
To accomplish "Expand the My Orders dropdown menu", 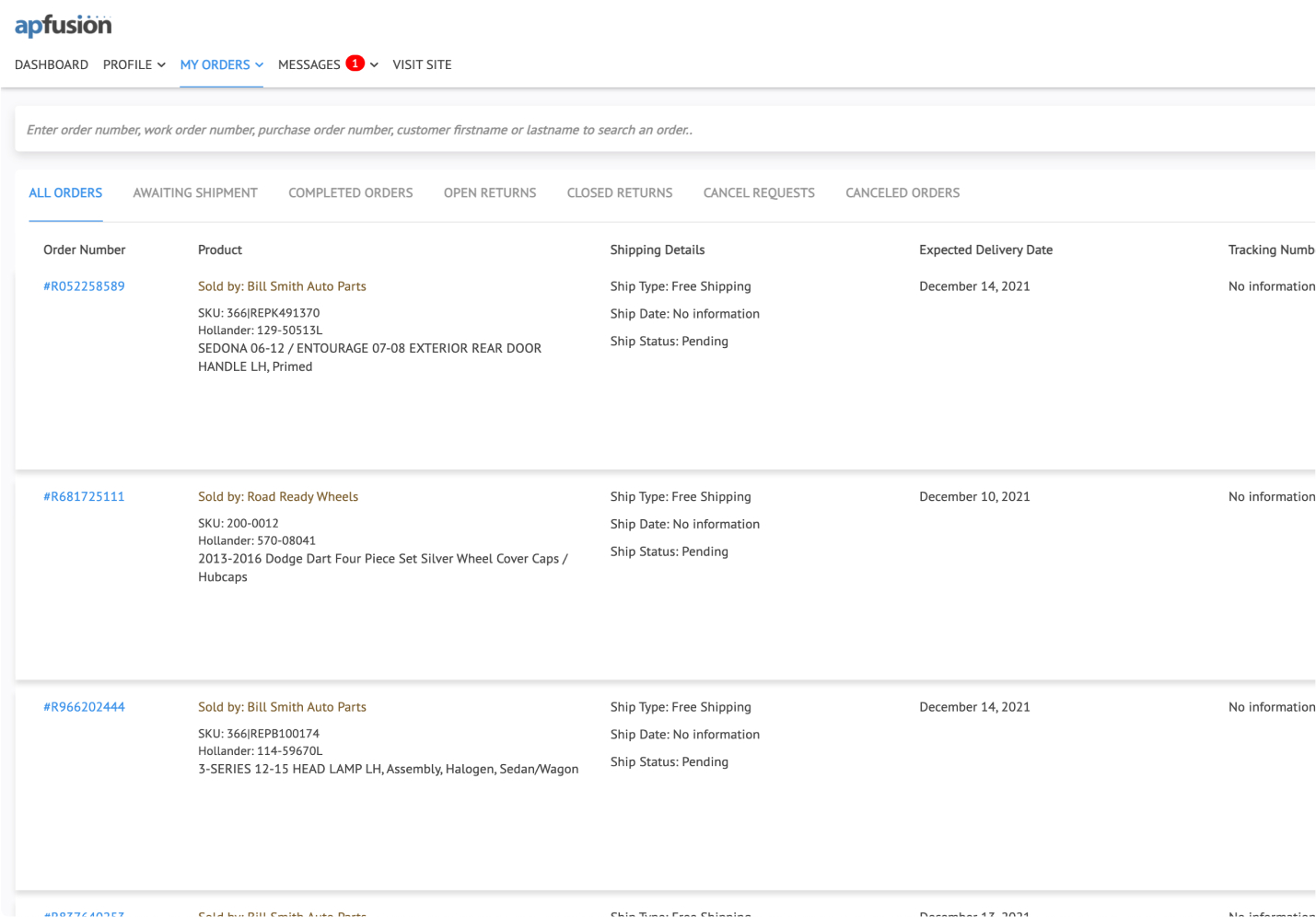I will [221, 64].
